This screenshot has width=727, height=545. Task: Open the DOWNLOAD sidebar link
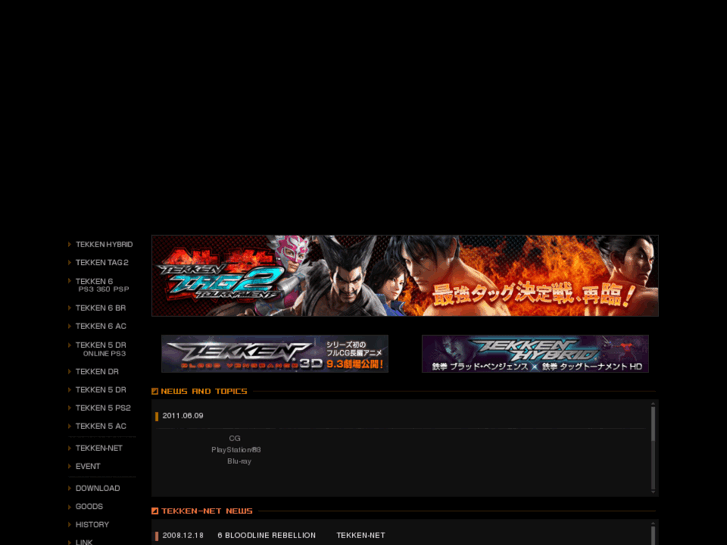97,488
